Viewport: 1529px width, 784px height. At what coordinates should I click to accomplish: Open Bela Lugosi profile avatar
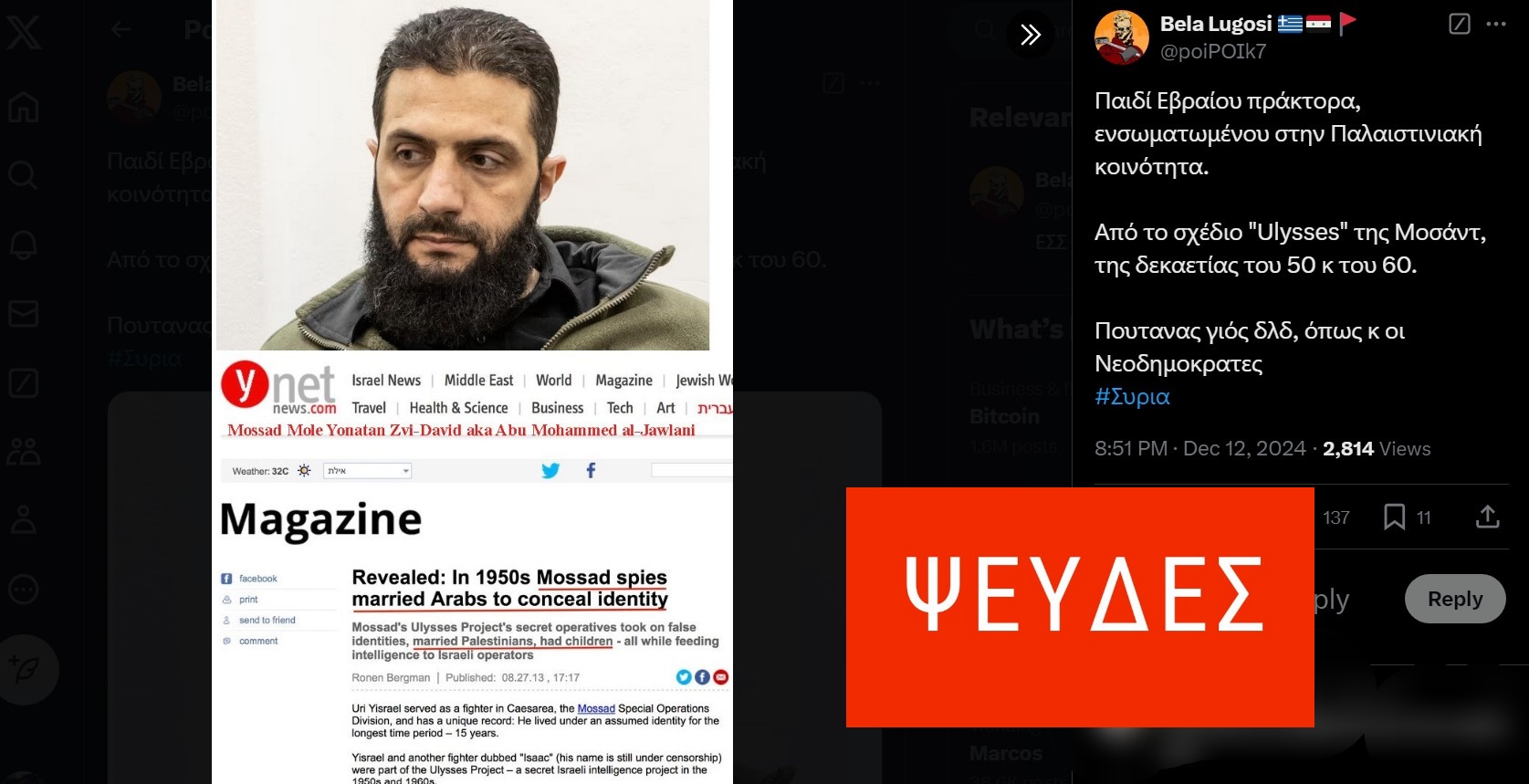tap(1121, 37)
